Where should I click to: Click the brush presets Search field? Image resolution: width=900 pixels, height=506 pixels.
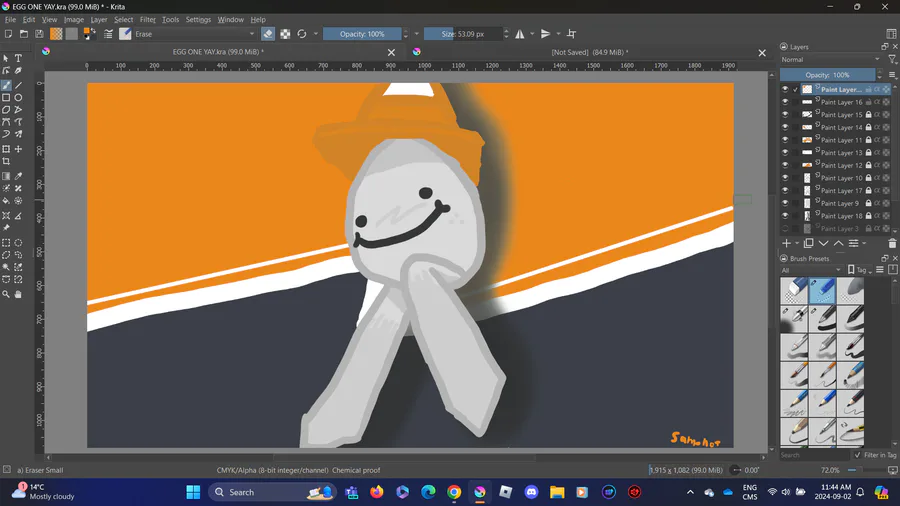click(812, 455)
